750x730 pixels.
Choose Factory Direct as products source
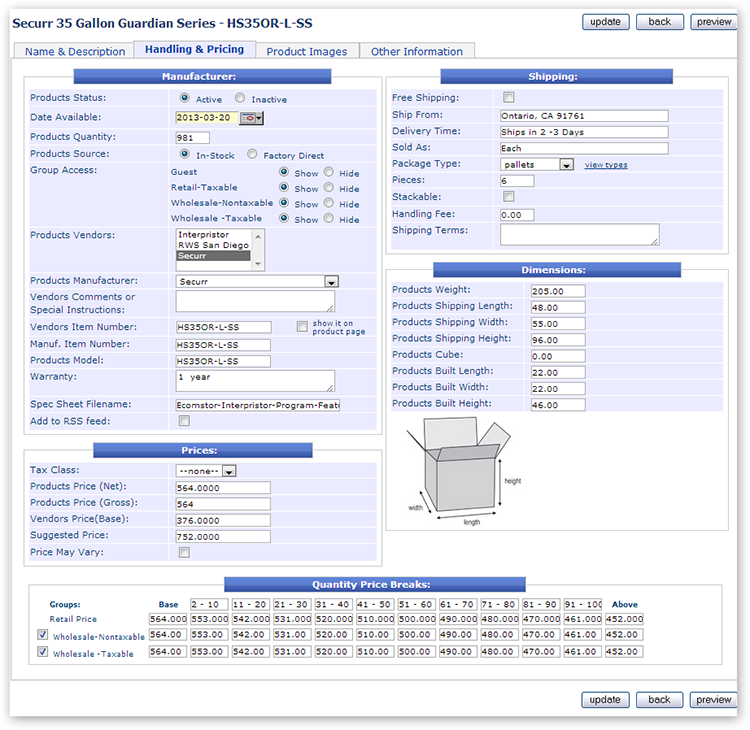pos(252,154)
